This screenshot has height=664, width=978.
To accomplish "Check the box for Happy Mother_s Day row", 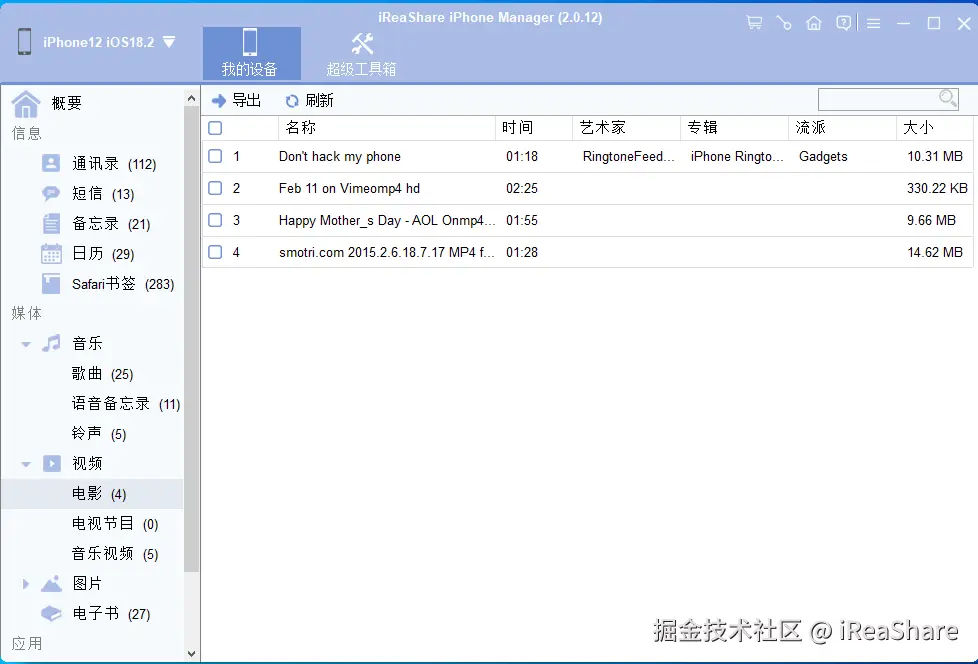I will (x=215, y=219).
